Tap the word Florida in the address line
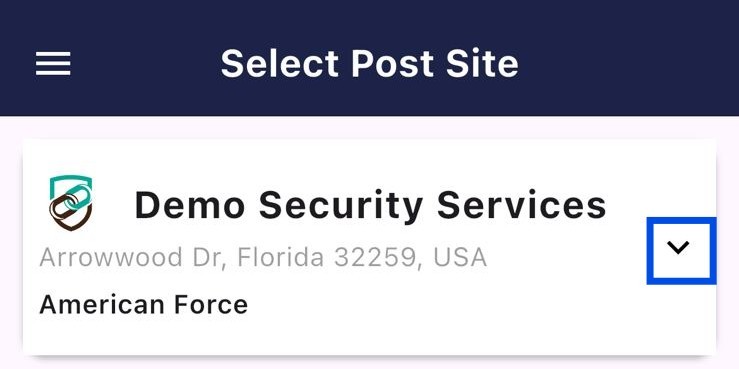This screenshot has height=369, width=739. pyautogui.click(x=280, y=257)
